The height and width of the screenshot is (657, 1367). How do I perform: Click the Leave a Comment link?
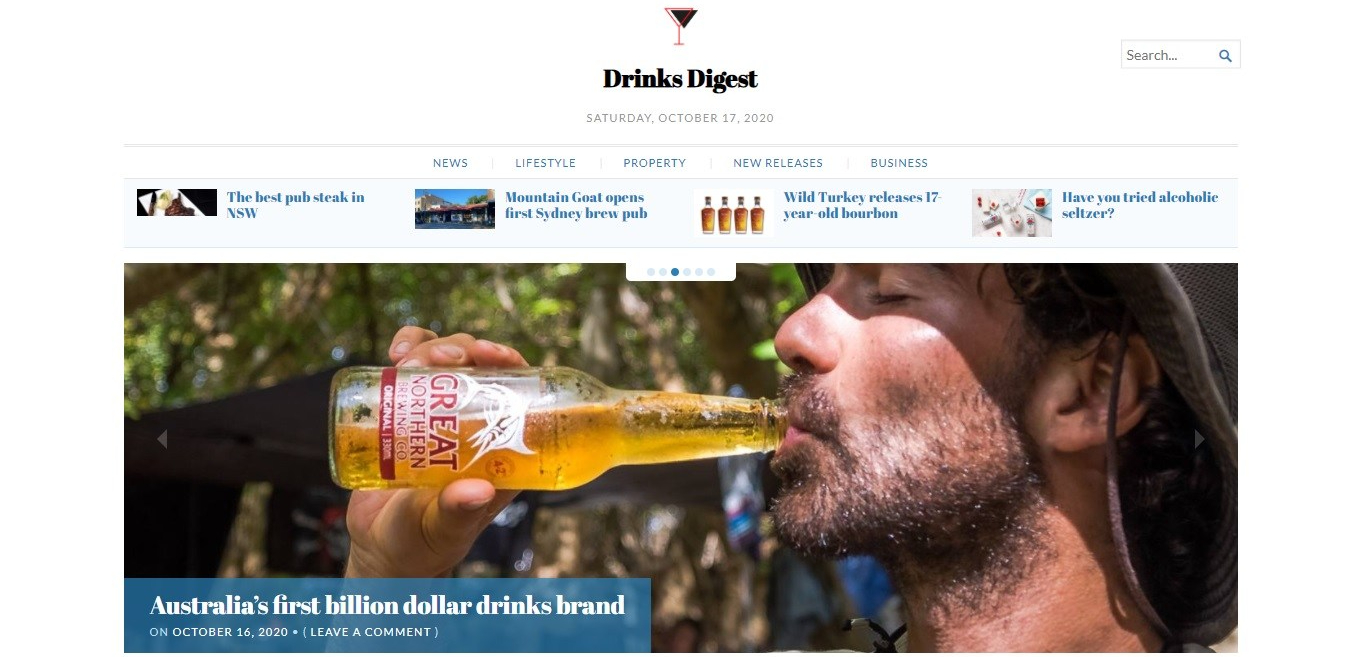click(x=370, y=632)
